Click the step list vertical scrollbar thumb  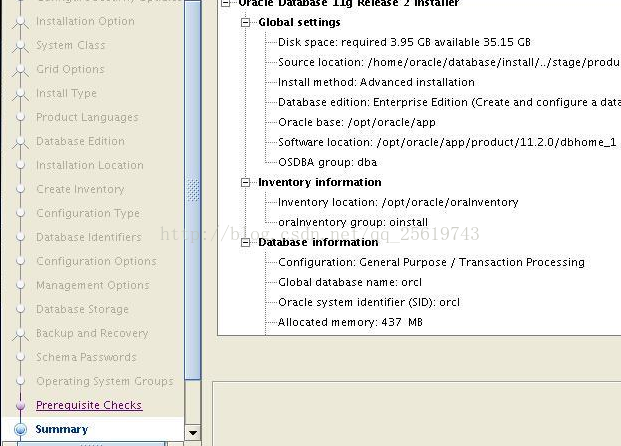pos(193,190)
